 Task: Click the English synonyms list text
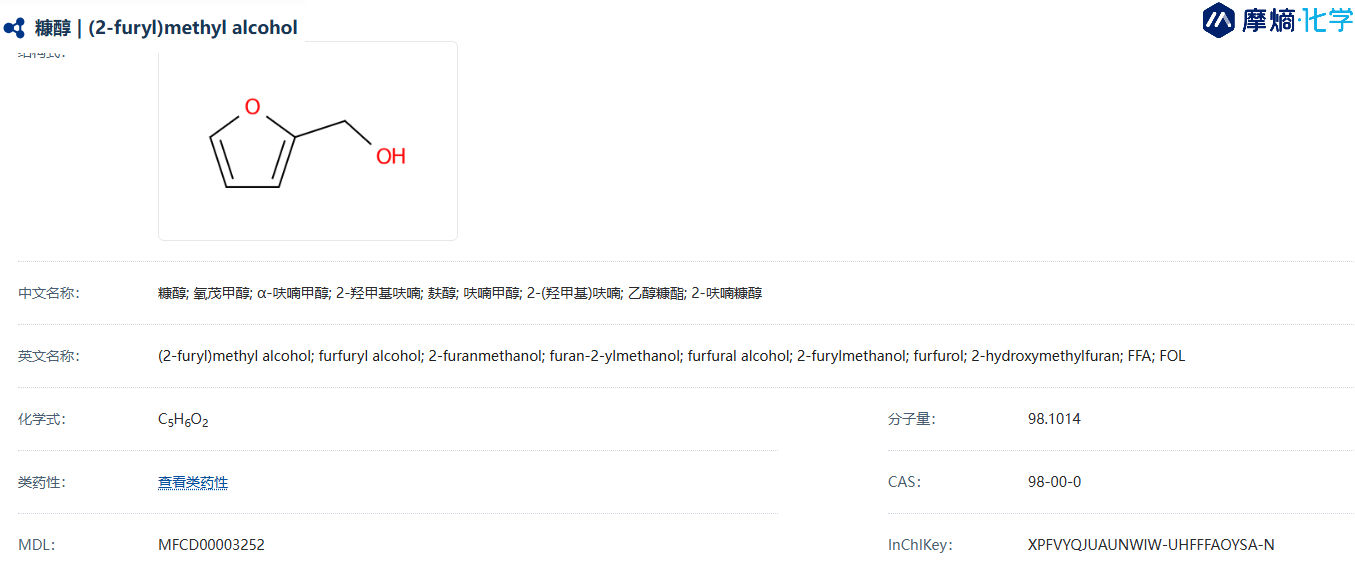[x=671, y=356]
